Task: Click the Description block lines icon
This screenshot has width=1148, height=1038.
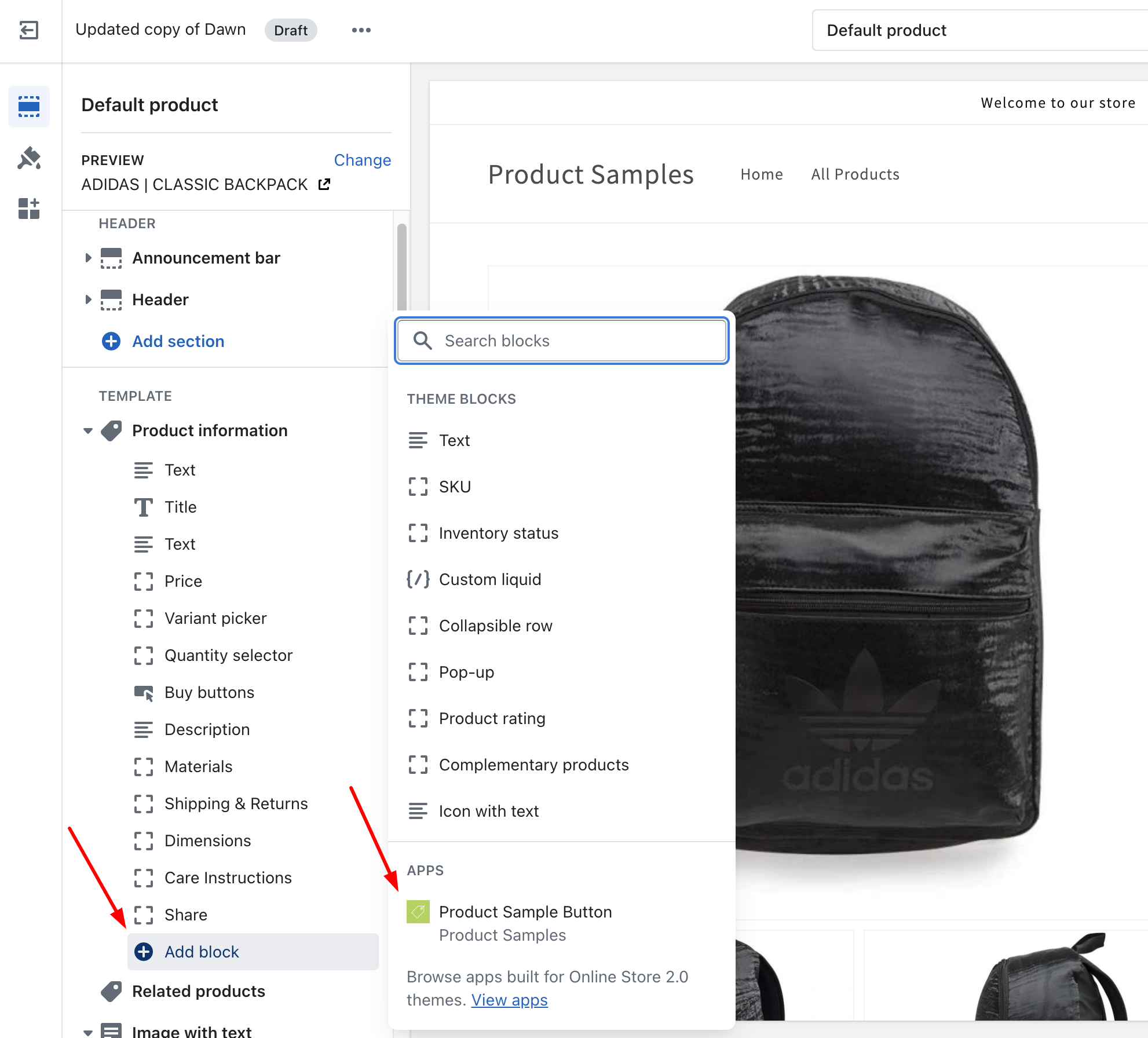Action: coord(144,730)
